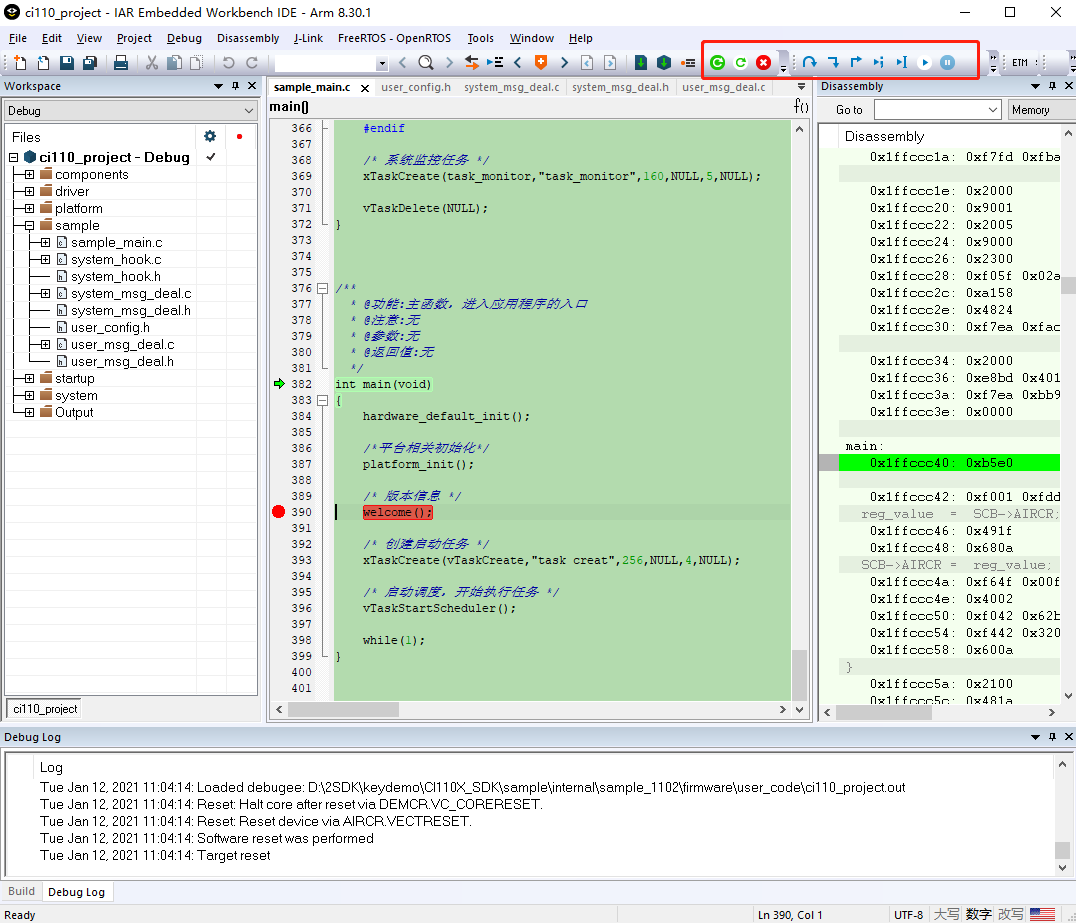
Task: Open Find with the magnifier icon
Action: point(425,63)
